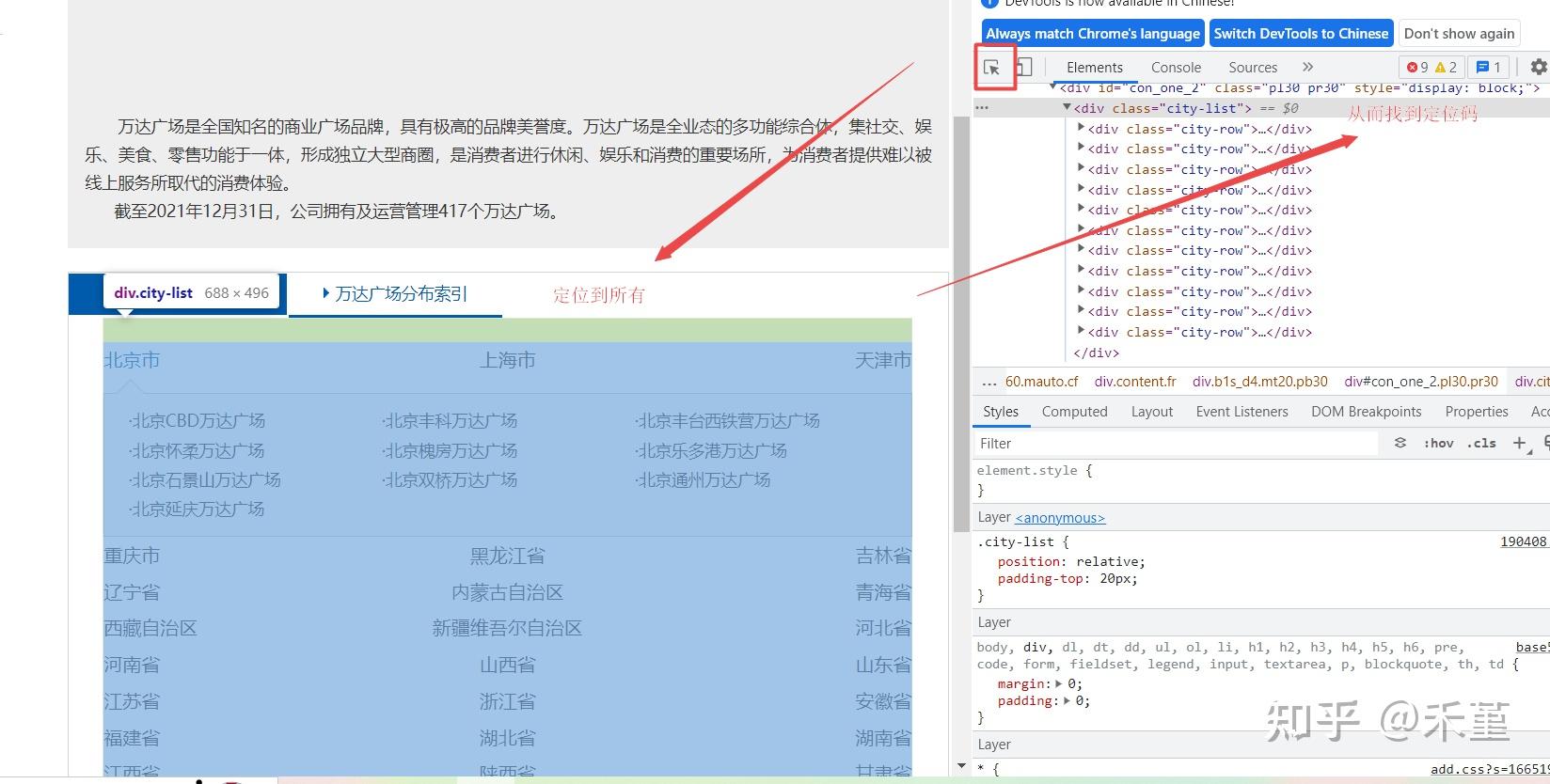
Task: Open the <anonymous> layer link
Action: point(1060,518)
